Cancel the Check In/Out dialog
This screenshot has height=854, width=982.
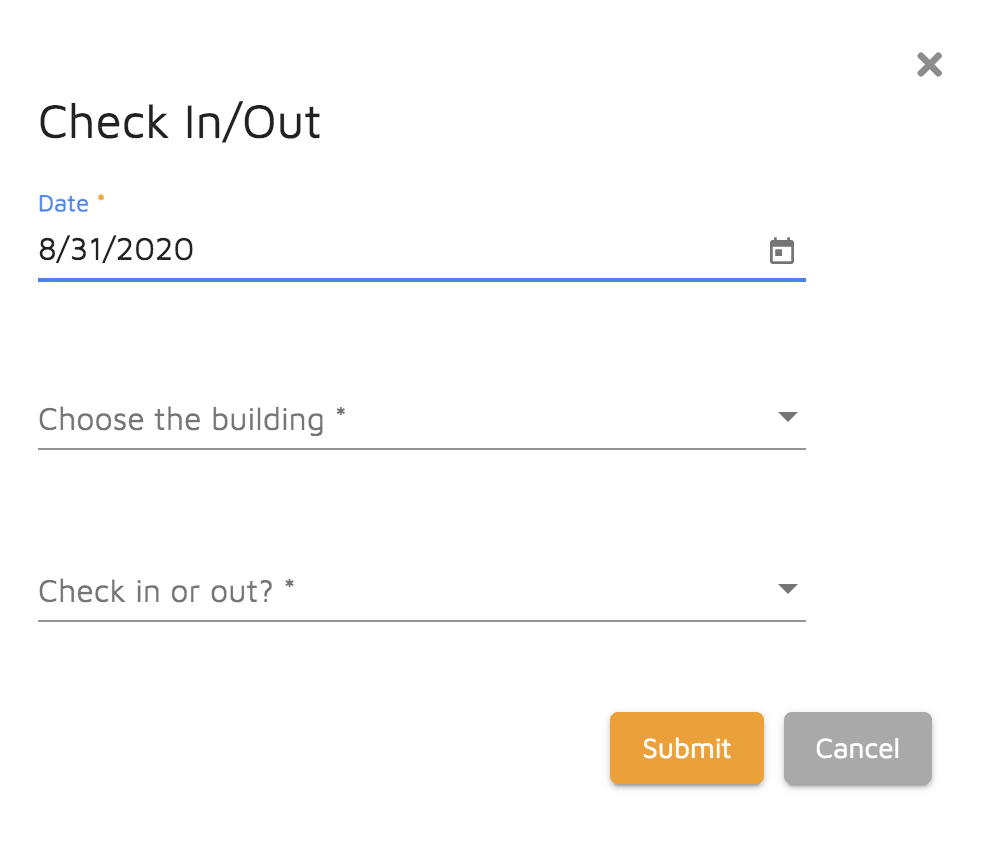[x=857, y=748]
